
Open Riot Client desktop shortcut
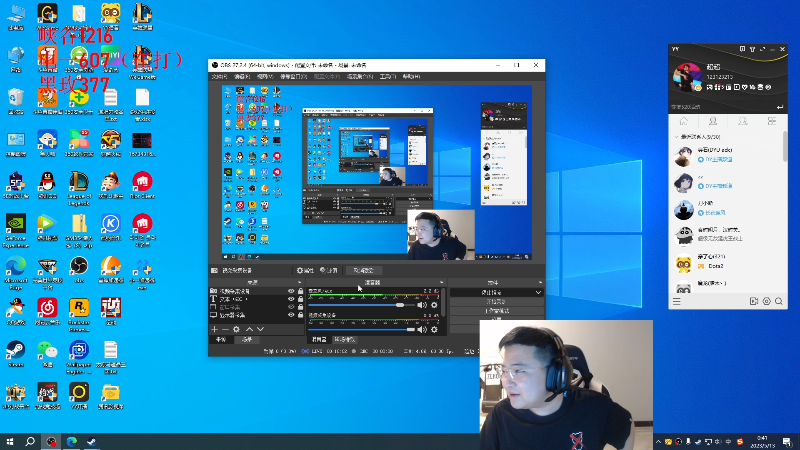[142, 185]
